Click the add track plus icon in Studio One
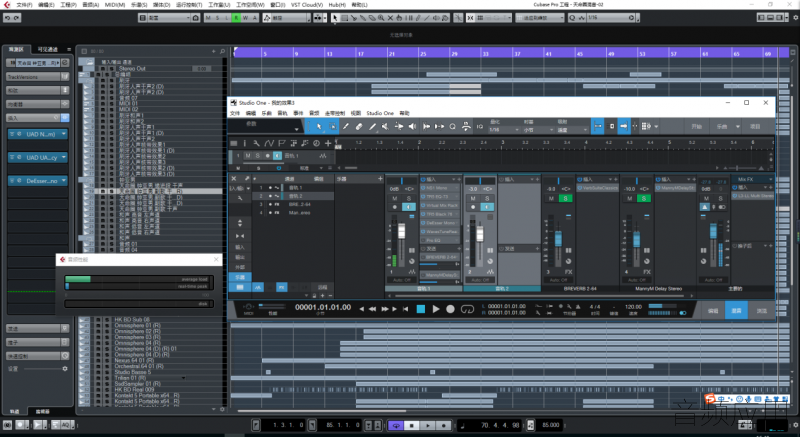Image resolution: width=800 pixels, height=437 pixels. (x=328, y=143)
